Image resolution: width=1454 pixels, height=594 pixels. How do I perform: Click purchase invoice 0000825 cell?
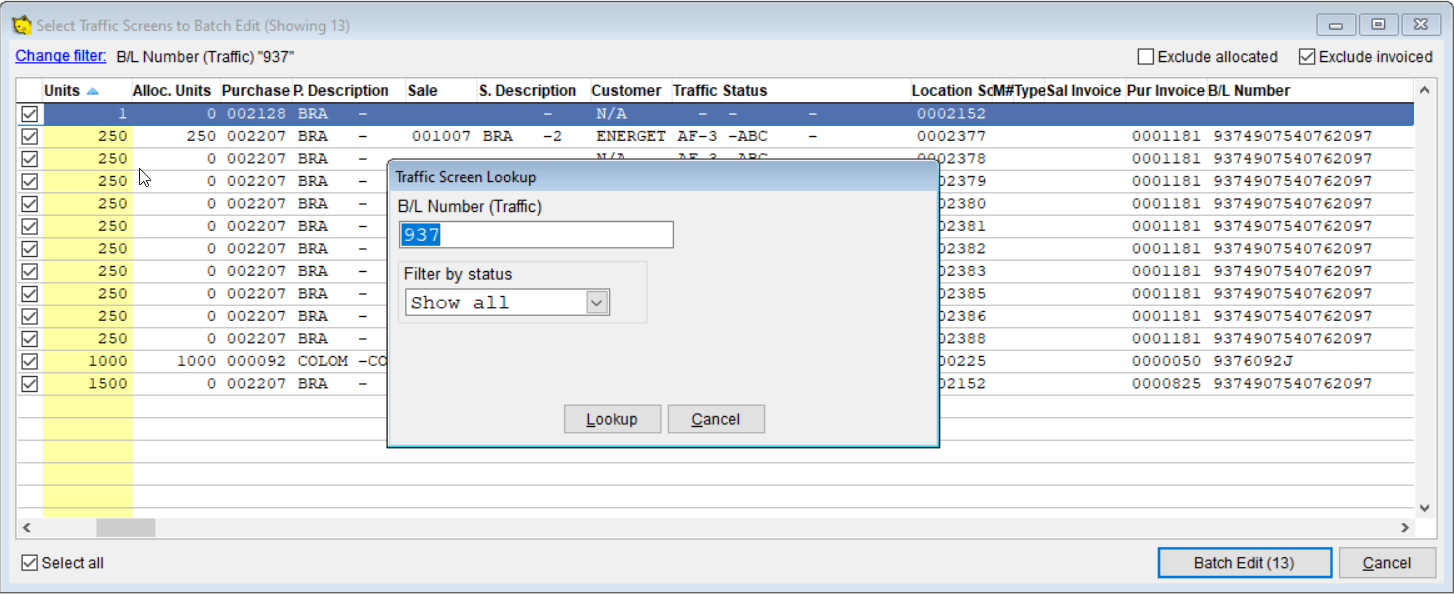click(x=1166, y=384)
